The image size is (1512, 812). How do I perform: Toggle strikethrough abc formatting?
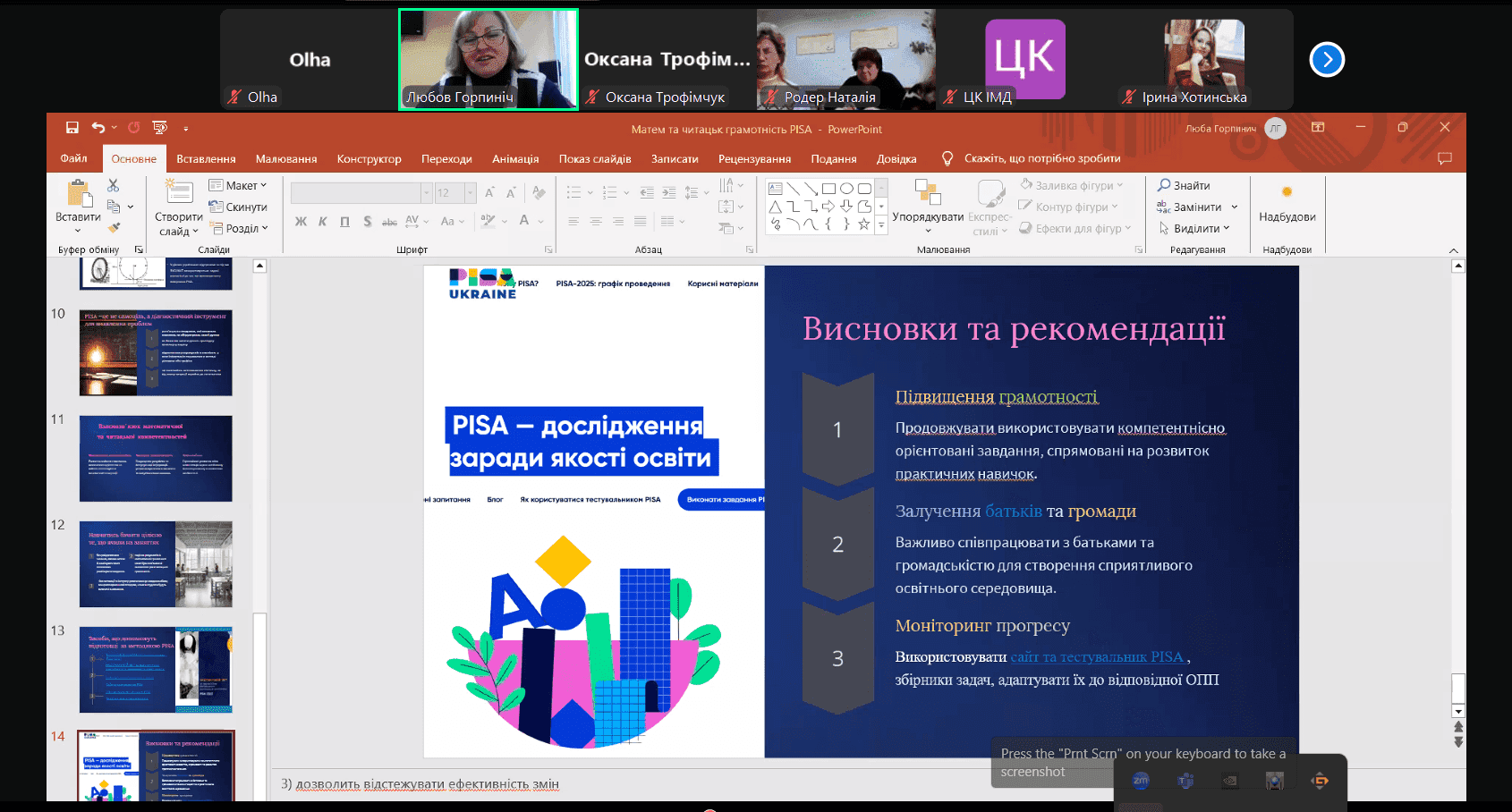[x=389, y=221]
